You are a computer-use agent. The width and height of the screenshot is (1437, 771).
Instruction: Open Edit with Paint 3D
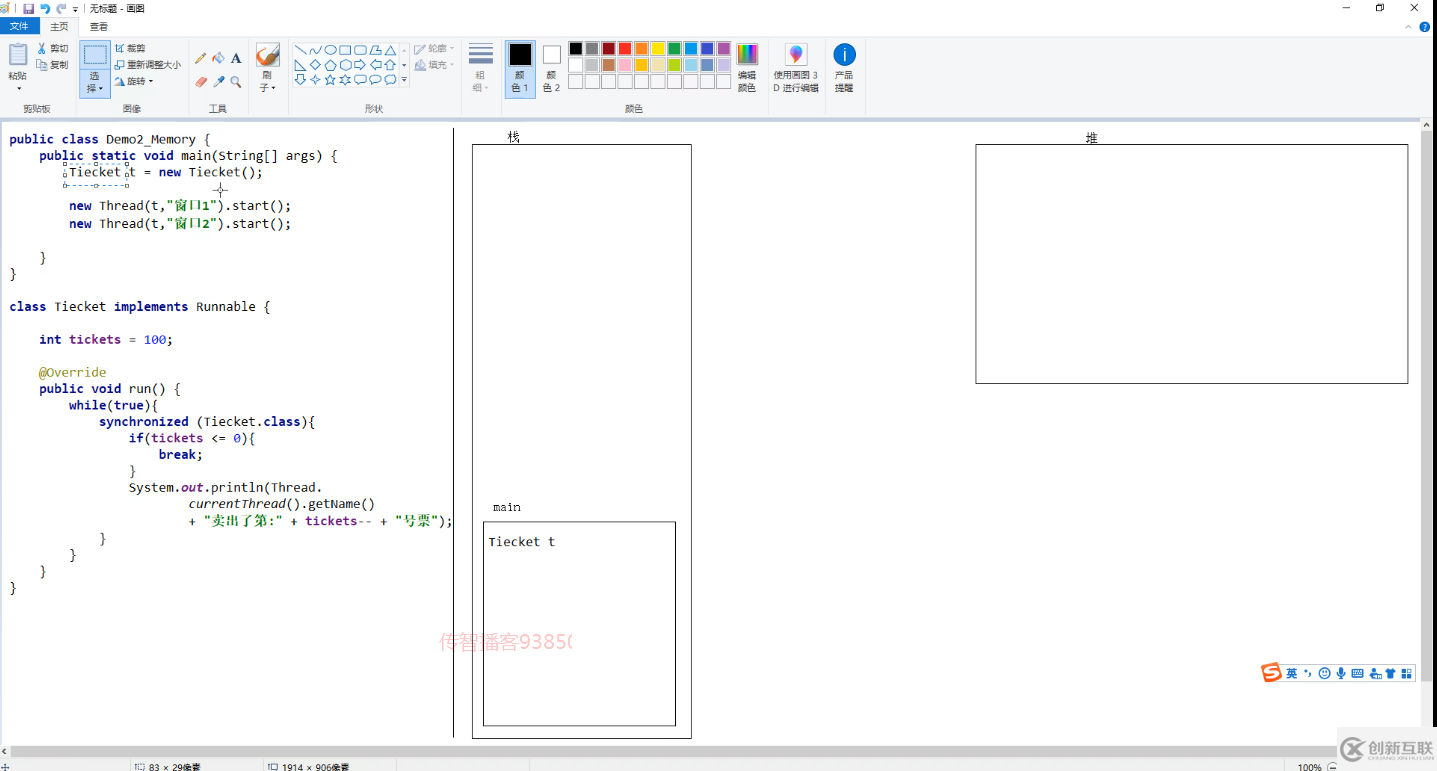[x=795, y=68]
